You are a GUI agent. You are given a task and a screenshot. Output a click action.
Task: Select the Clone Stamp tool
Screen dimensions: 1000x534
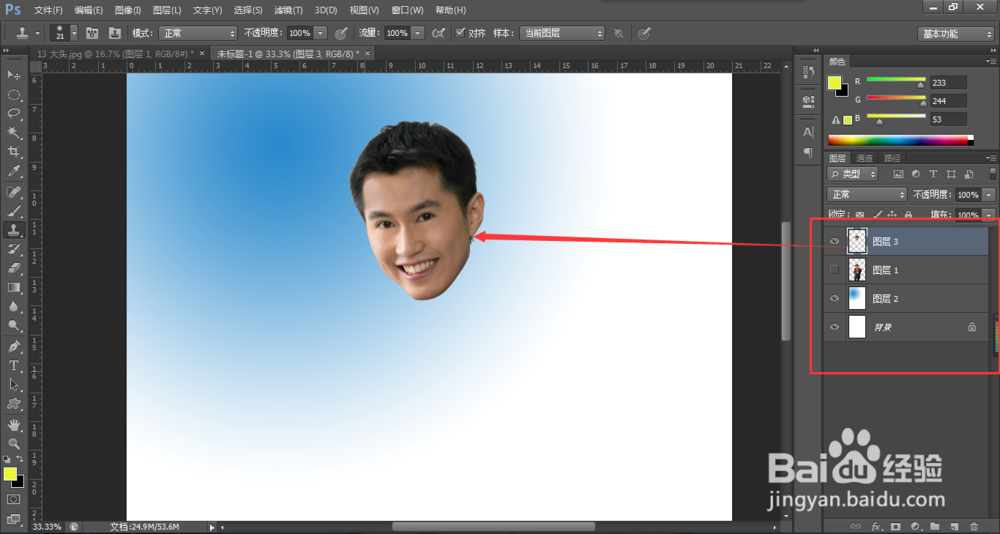[13, 230]
